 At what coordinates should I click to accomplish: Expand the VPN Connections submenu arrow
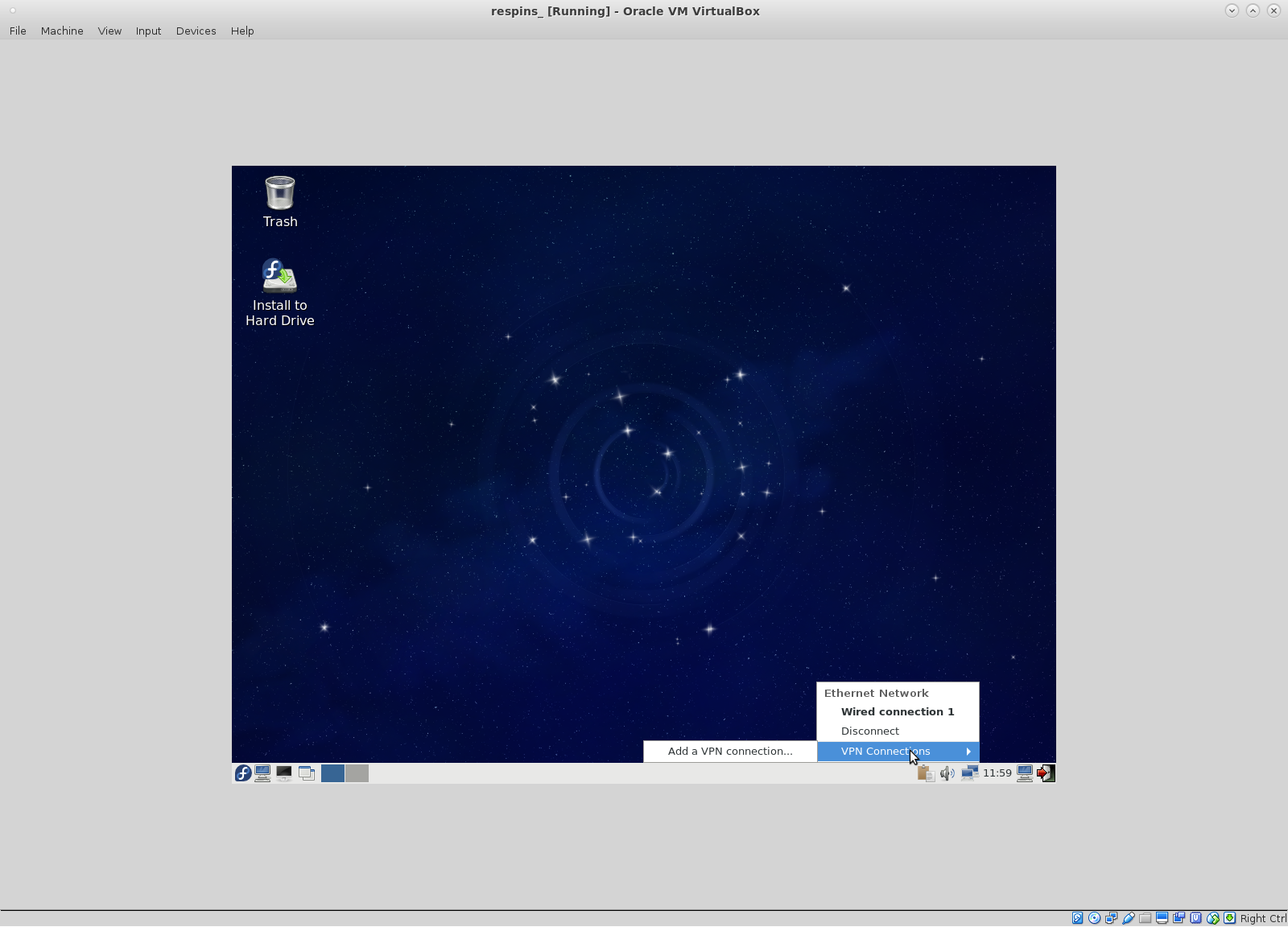(968, 752)
